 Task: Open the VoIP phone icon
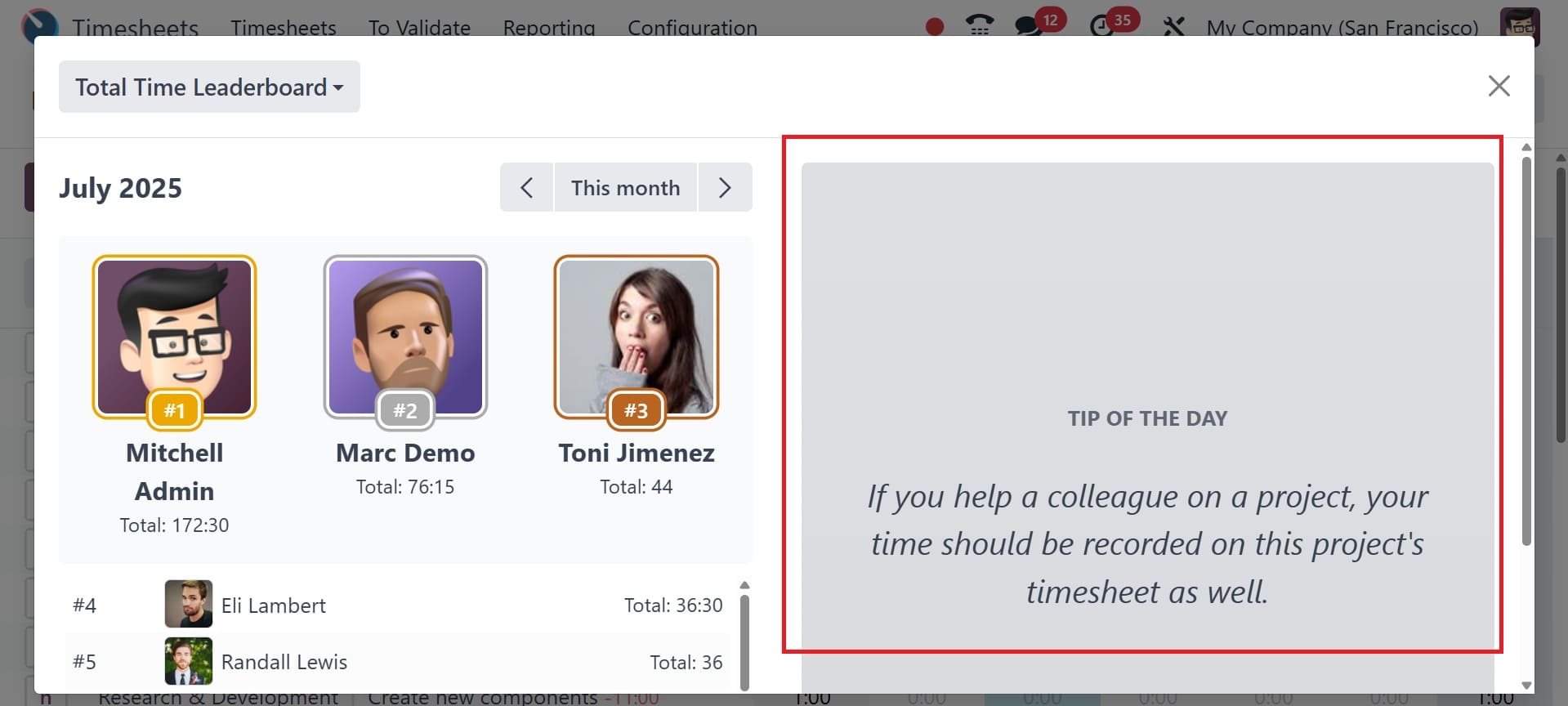(x=979, y=27)
